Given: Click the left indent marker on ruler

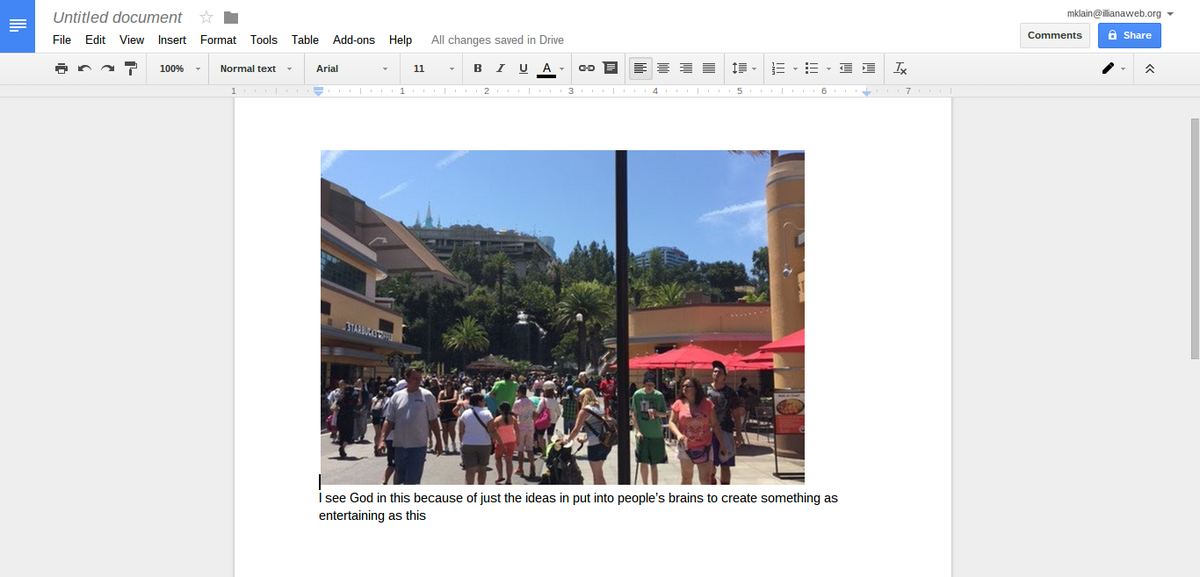Looking at the screenshot, I should [319, 92].
